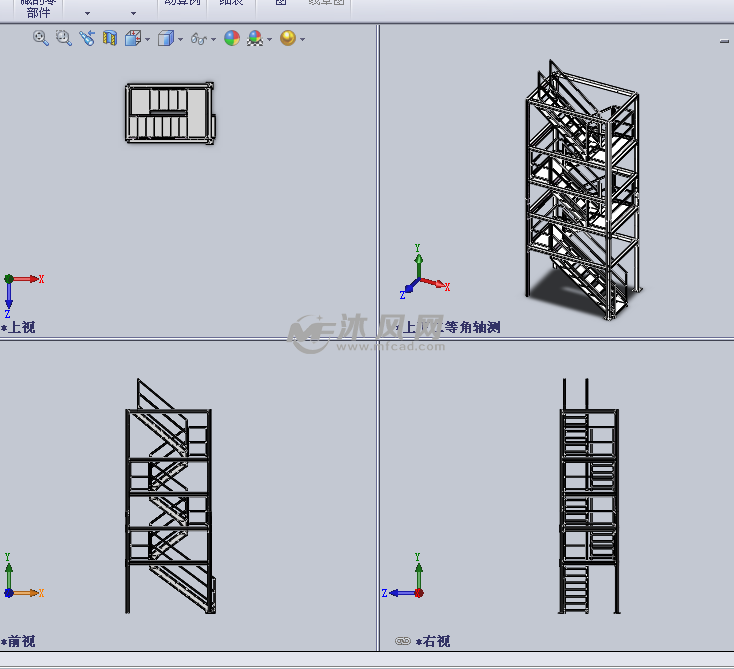The height and width of the screenshot is (669, 734).
Task: Open the Hide/Show Items dropdown arrow
Action: pos(213,40)
